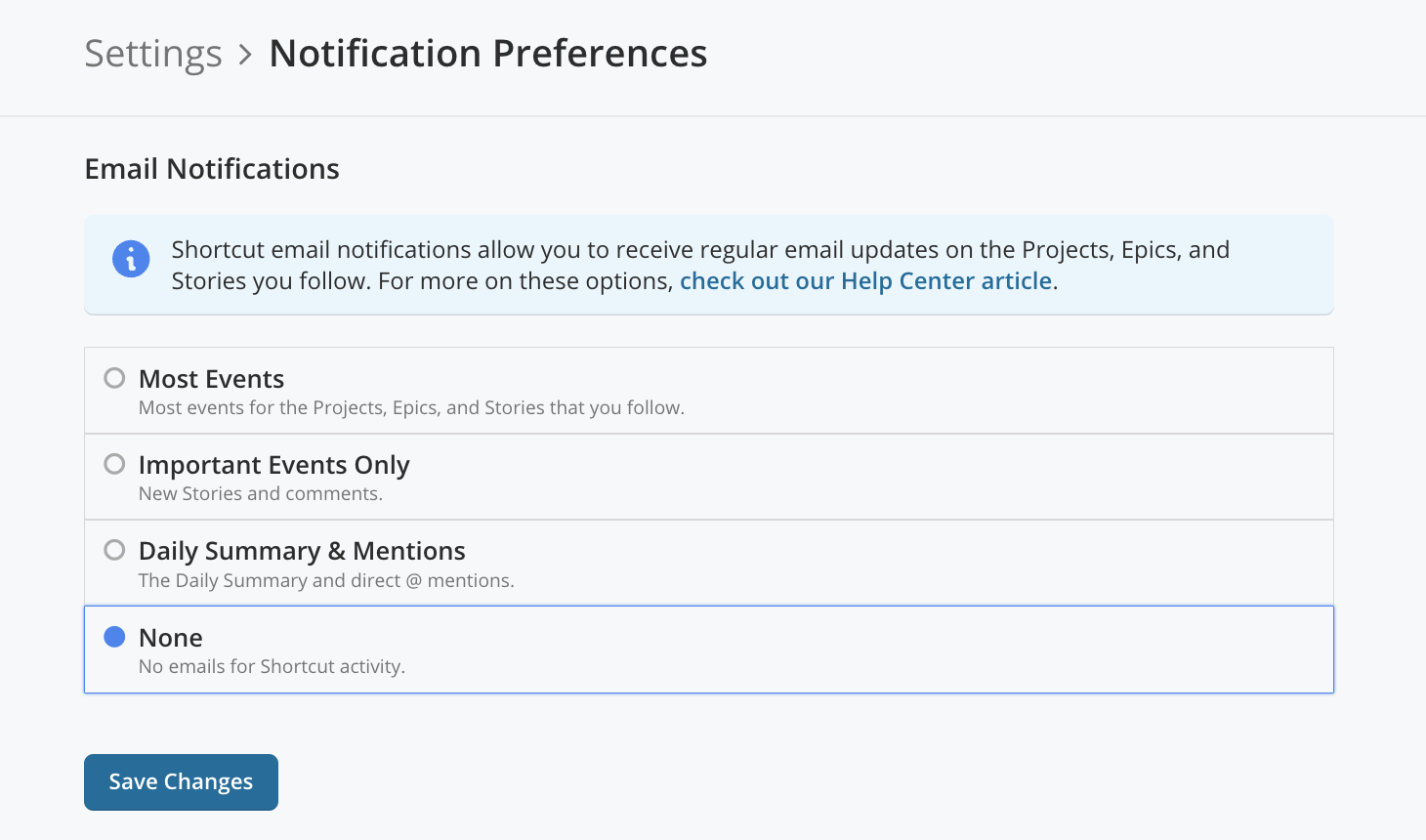Click the None option title text
1426x840 pixels.
coord(171,638)
